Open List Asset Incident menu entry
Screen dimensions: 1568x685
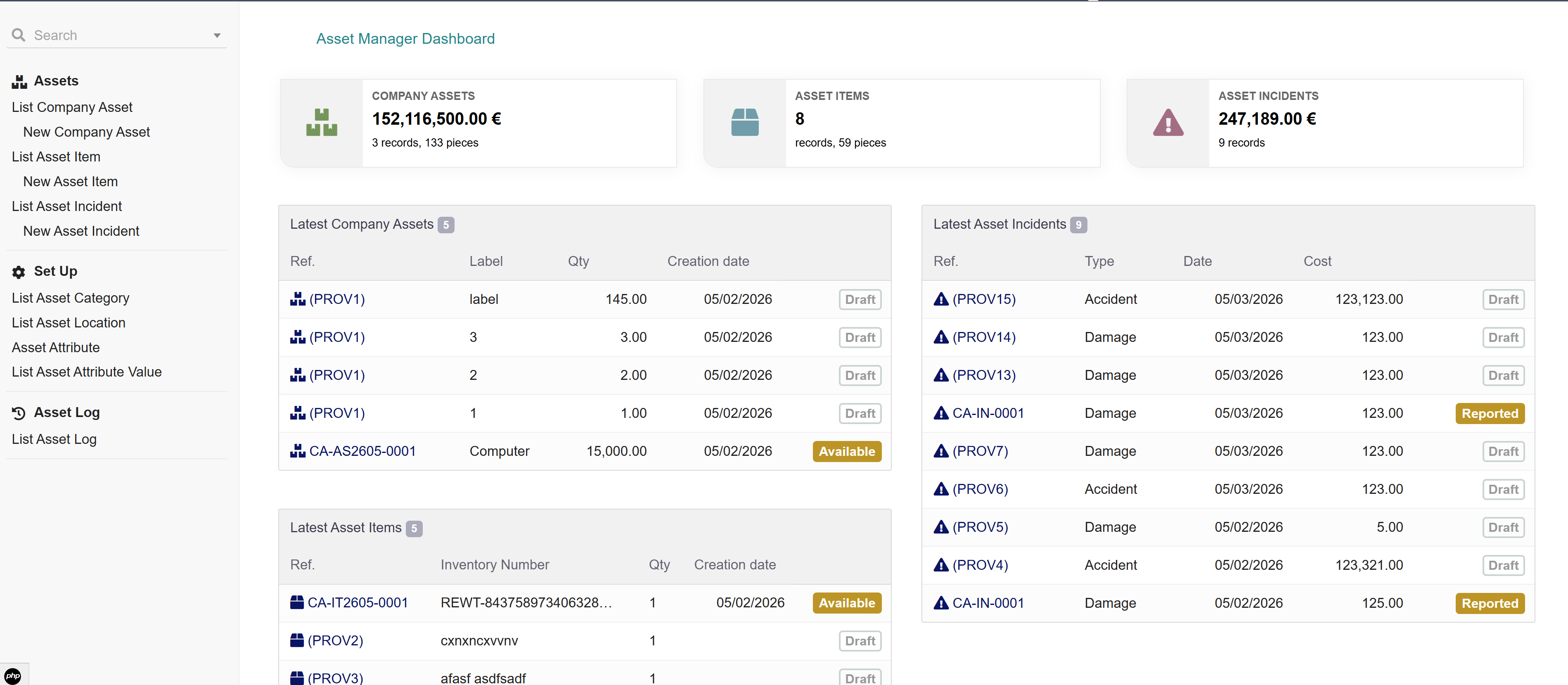click(x=67, y=206)
